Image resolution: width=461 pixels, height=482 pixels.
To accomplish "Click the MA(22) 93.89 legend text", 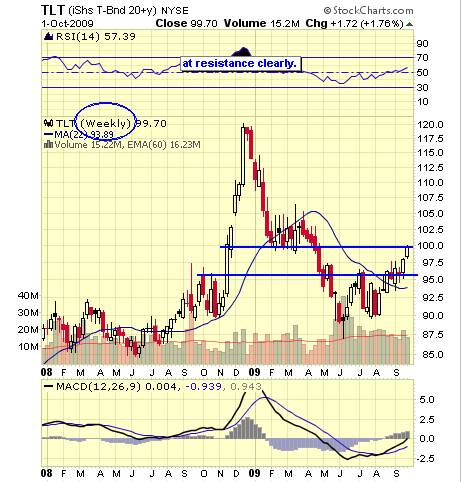I will point(84,134).
